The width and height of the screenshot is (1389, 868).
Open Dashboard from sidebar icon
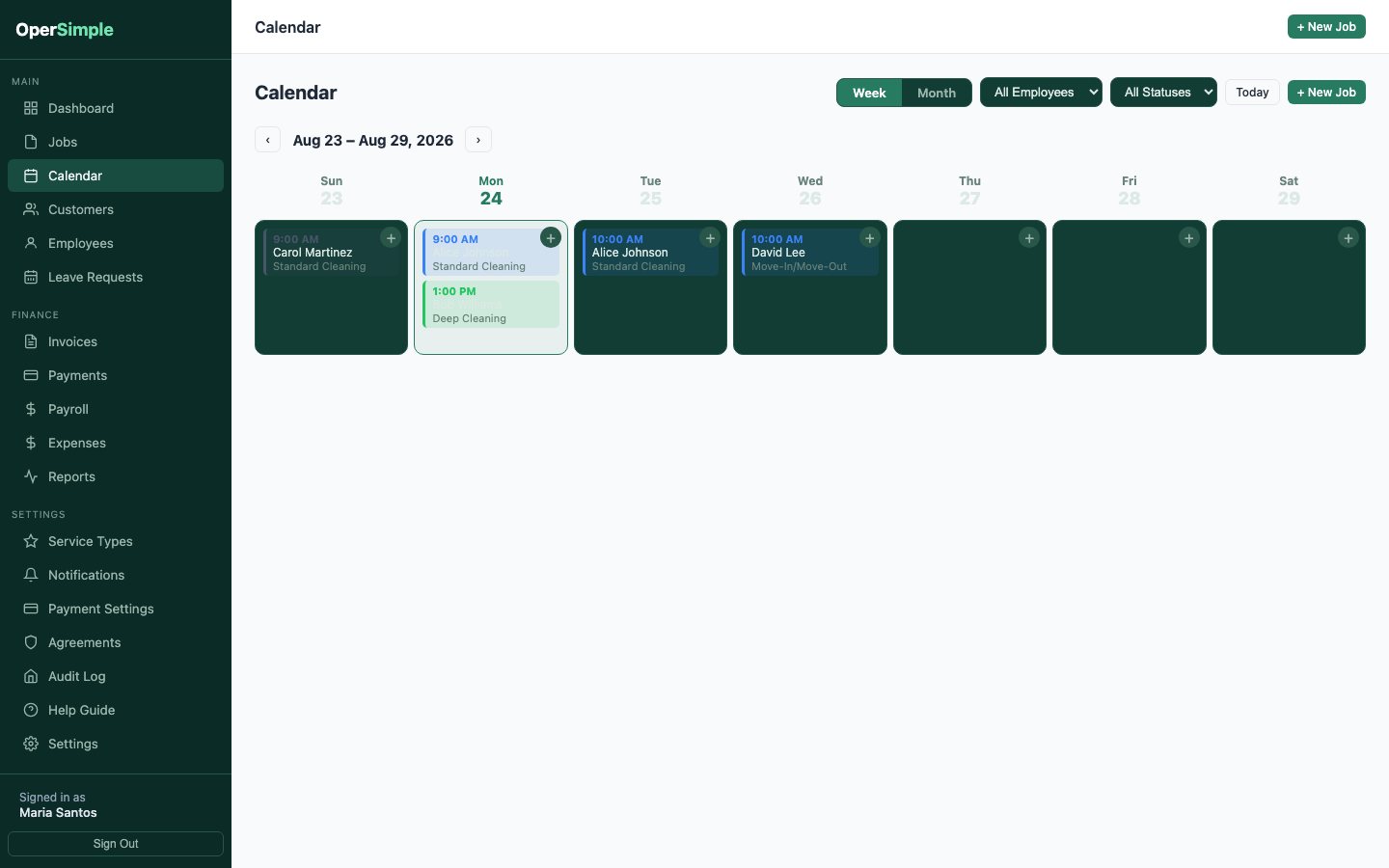(31, 108)
